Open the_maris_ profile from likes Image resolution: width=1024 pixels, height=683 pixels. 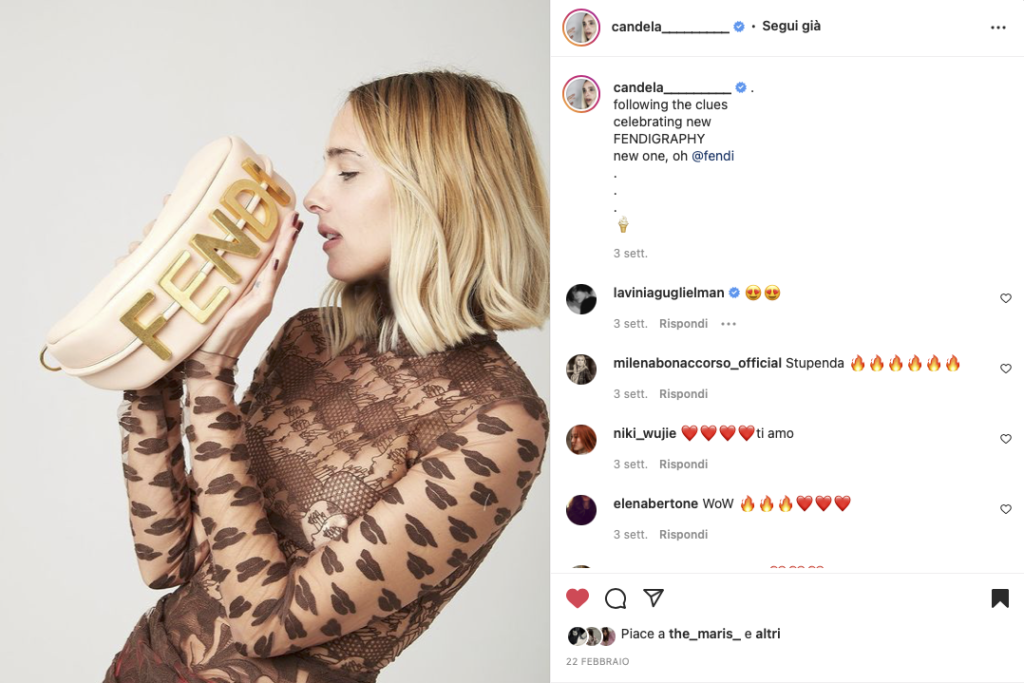pos(705,633)
